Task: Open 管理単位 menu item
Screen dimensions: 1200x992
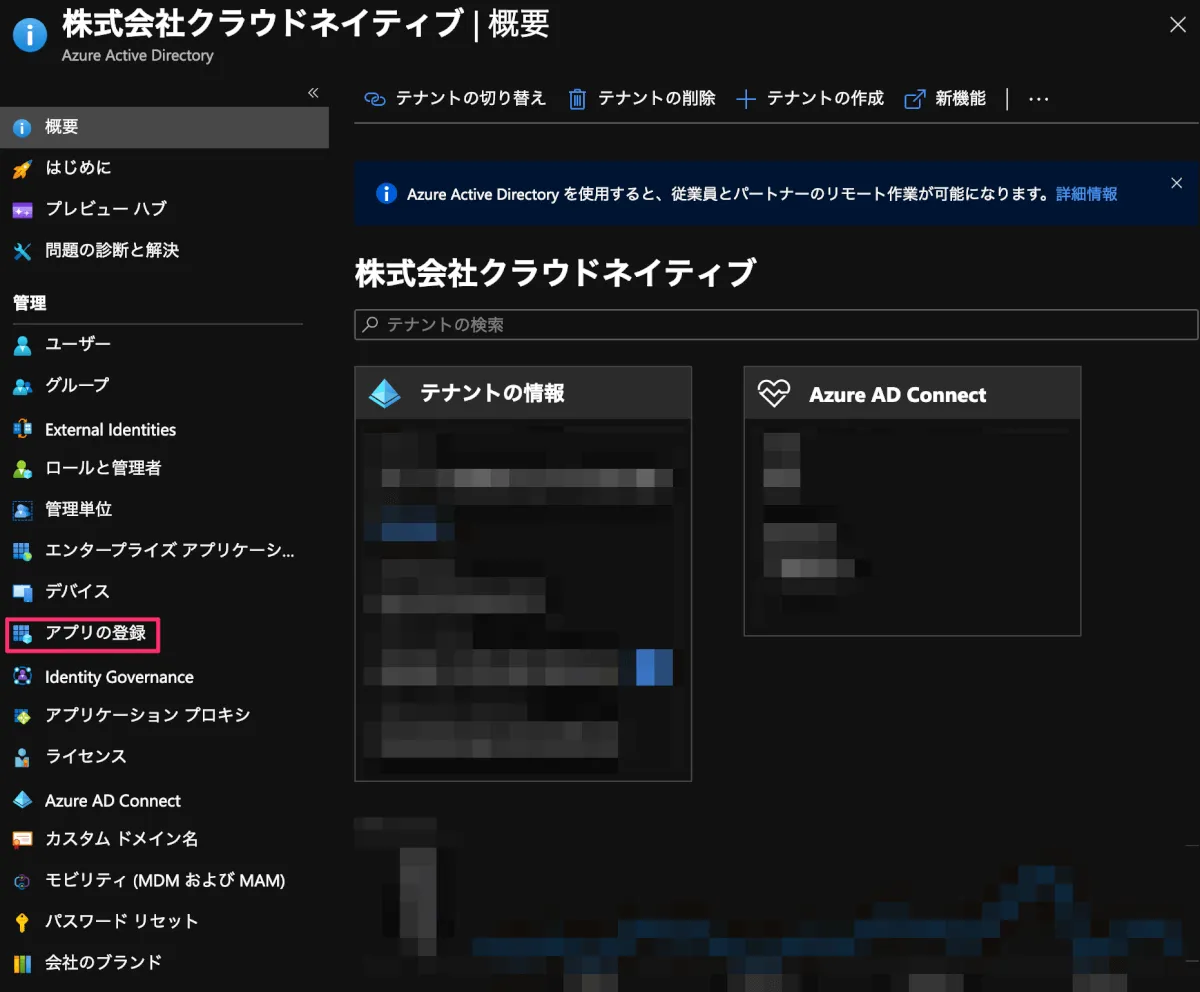Action: point(78,509)
